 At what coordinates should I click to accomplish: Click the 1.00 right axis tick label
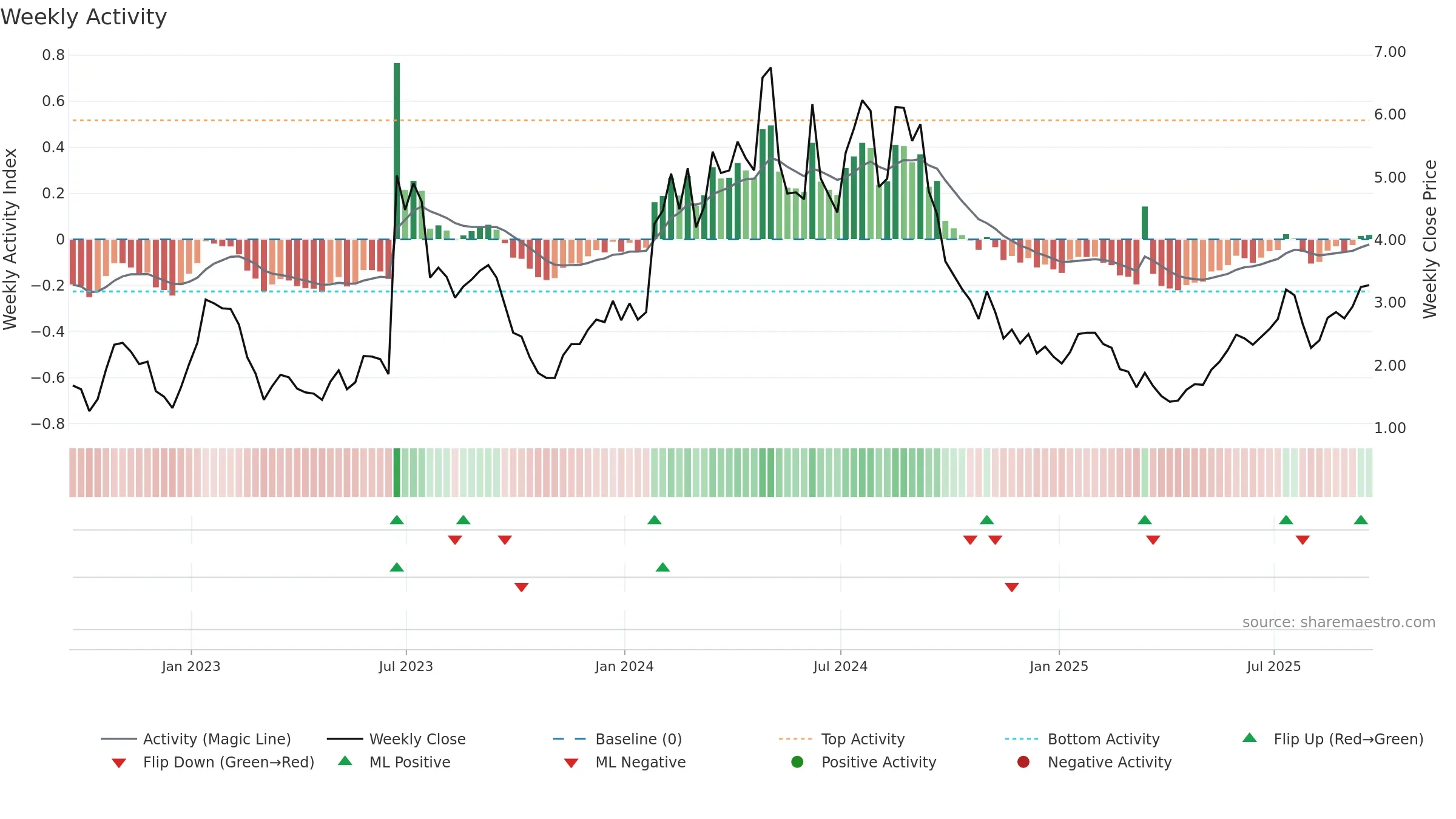[x=1390, y=428]
